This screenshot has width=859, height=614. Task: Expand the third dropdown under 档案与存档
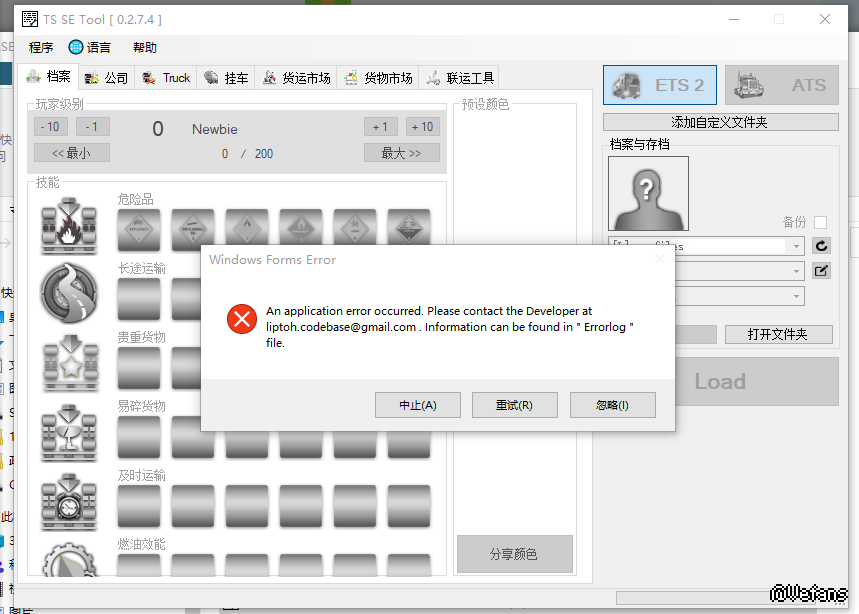(x=796, y=296)
